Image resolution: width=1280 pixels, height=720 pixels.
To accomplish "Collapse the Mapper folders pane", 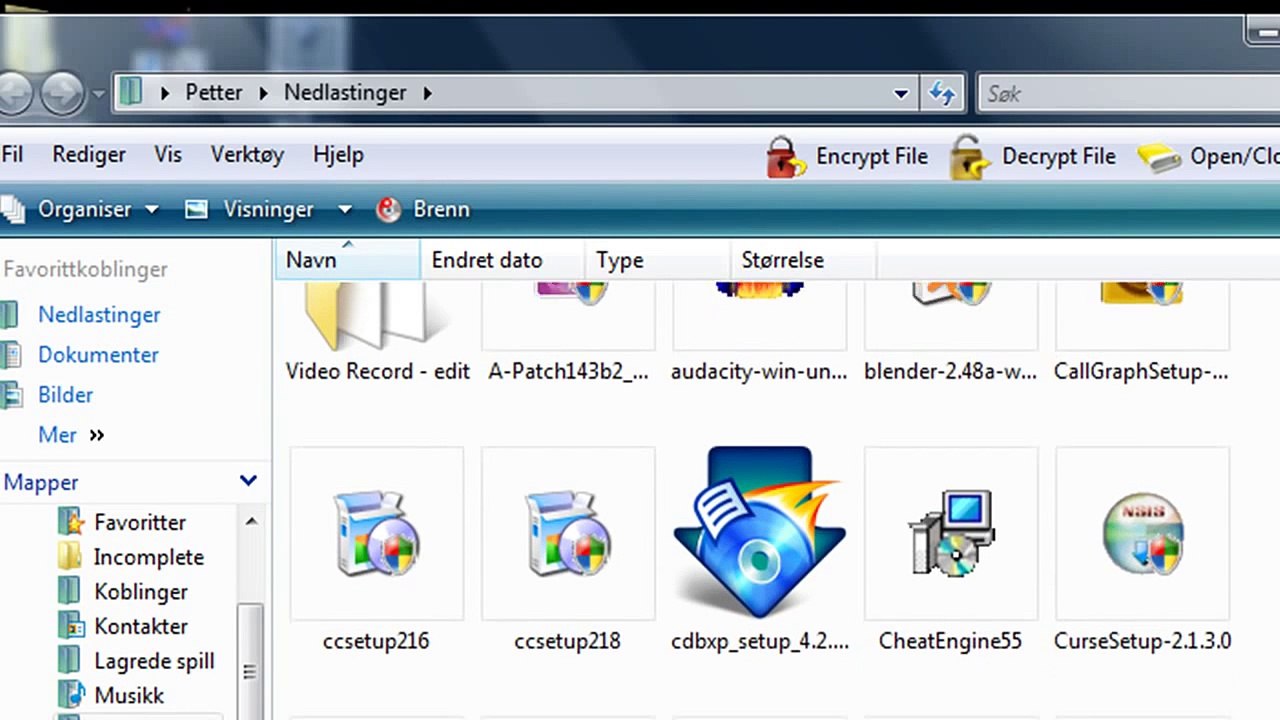I will 248,482.
